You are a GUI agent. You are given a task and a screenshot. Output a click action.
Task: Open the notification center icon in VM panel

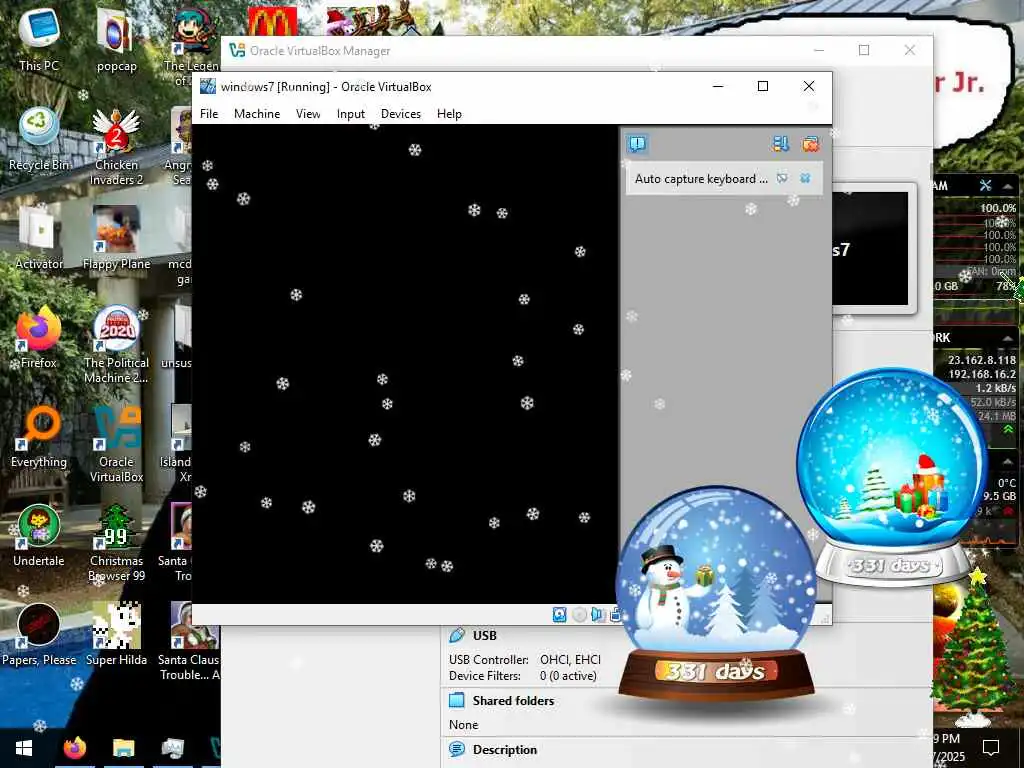(637, 144)
